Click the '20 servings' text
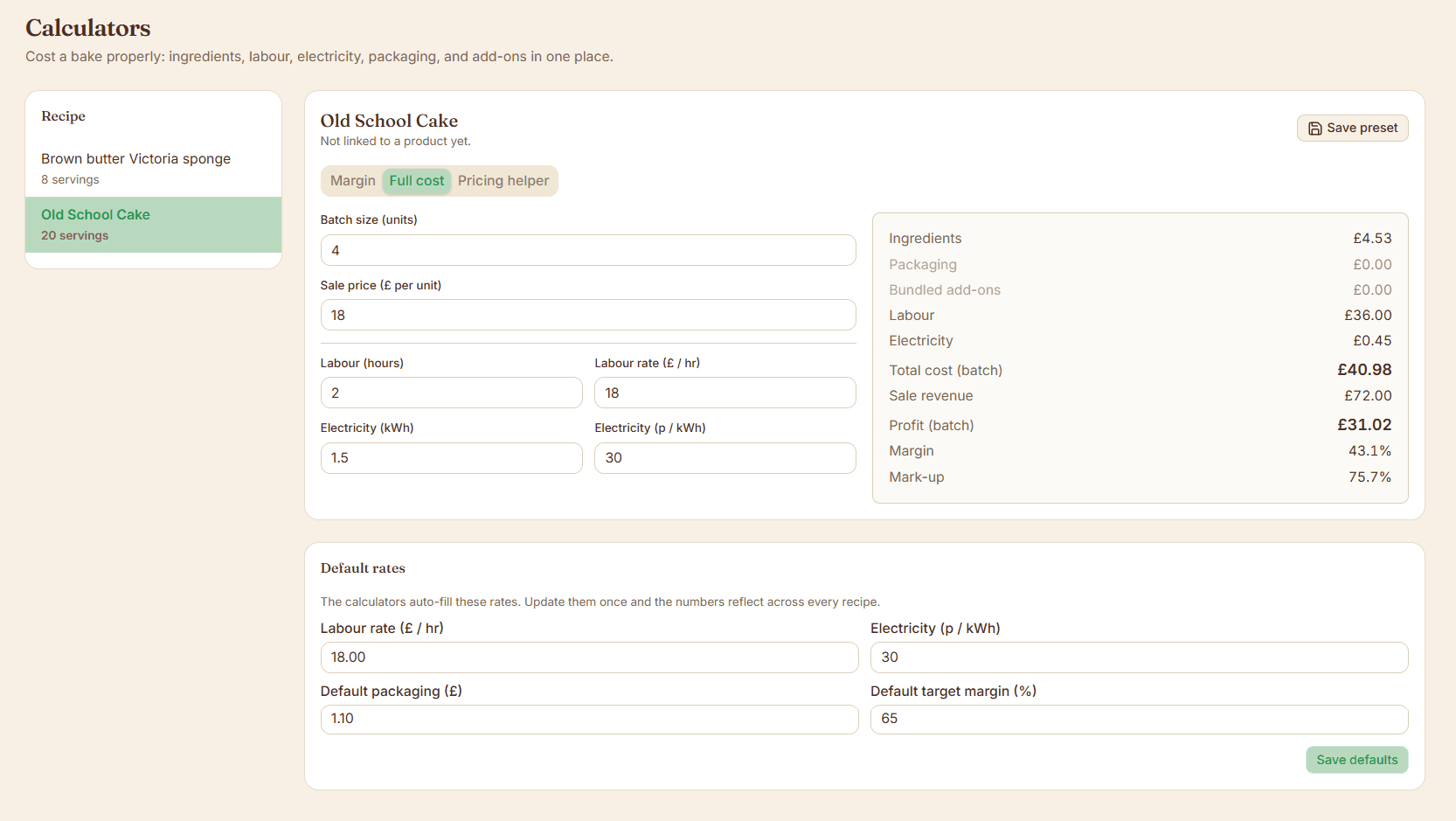This screenshot has width=1456, height=821. tap(75, 236)
